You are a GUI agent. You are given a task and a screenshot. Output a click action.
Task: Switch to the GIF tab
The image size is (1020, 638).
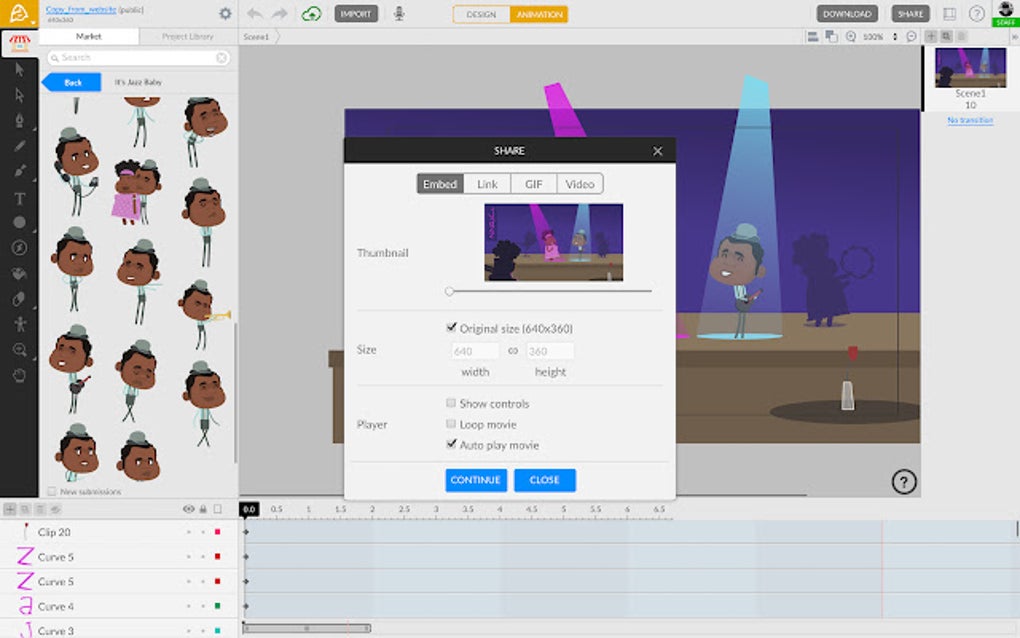pos(532,183)
